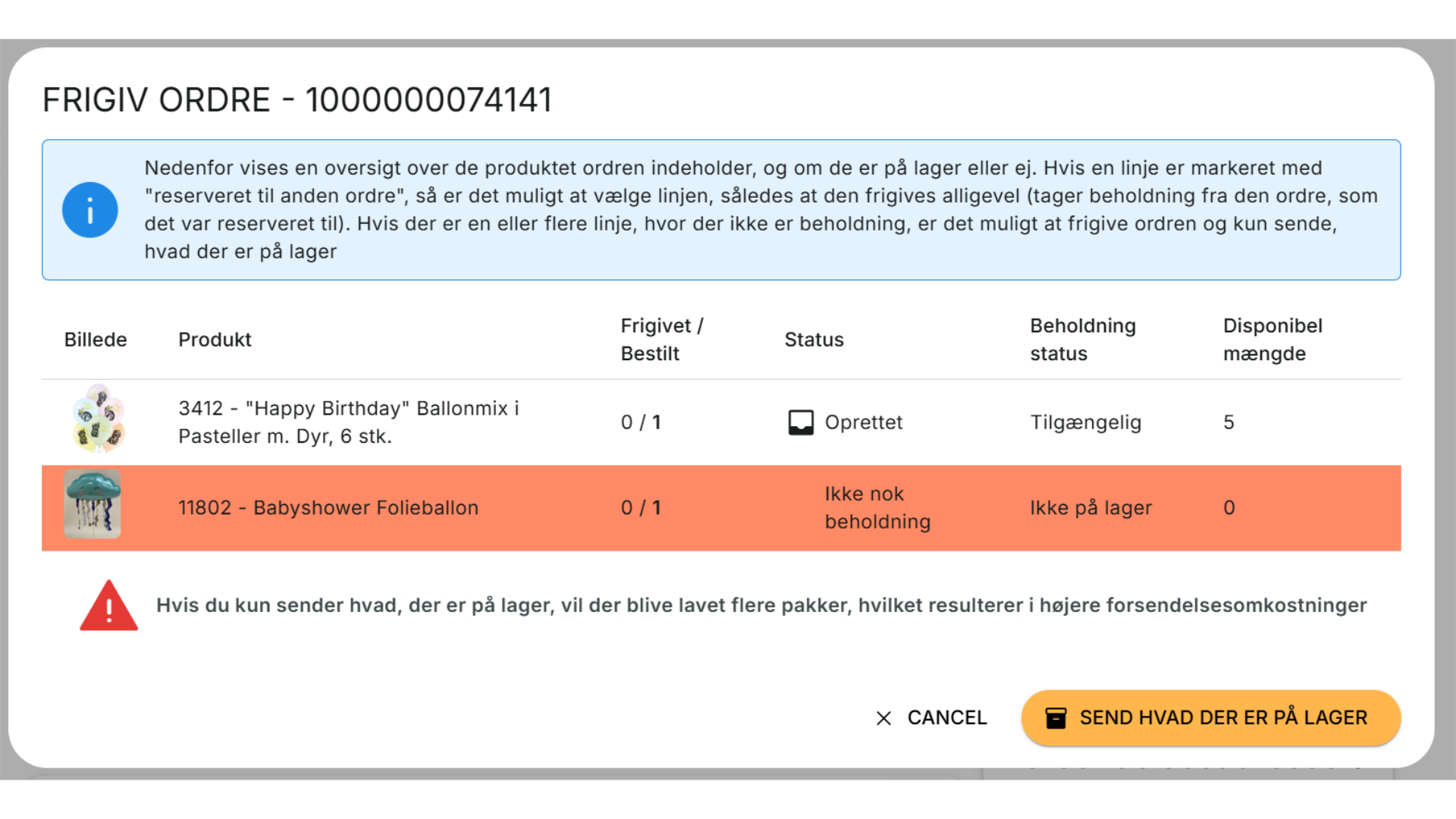Click the Disponibel mængde column header

[x=1272, y=340]
